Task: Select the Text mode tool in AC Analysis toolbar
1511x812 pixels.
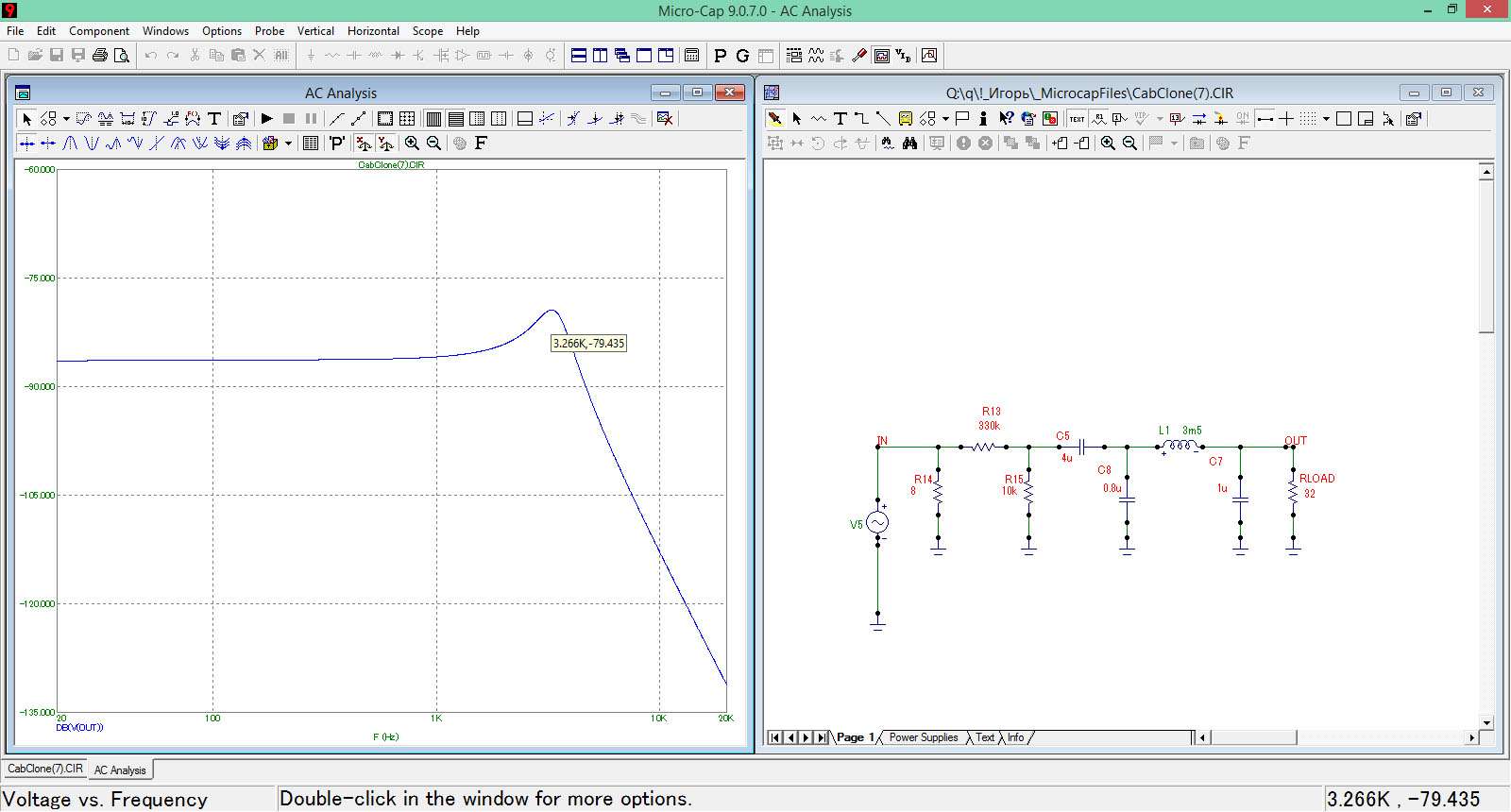Action: [214, 119]
